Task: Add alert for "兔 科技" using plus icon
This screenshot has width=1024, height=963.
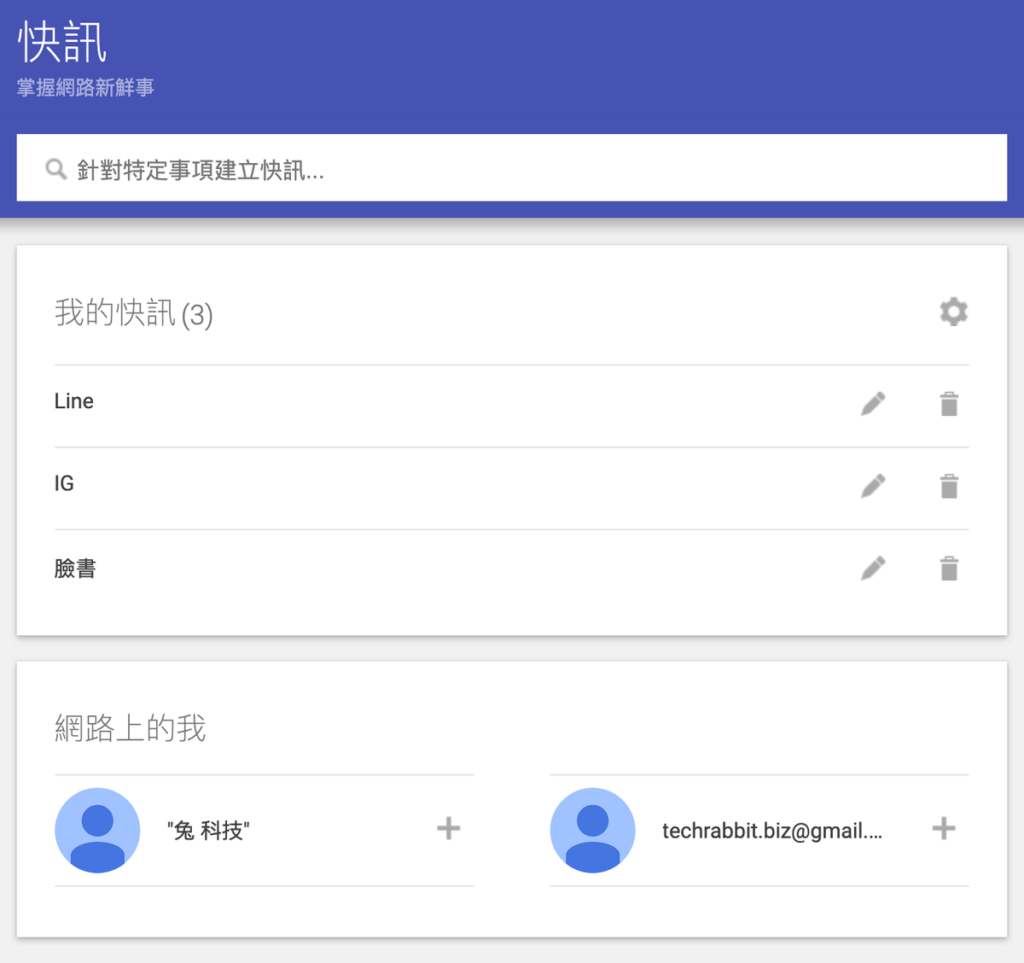Action: point(449,829)
